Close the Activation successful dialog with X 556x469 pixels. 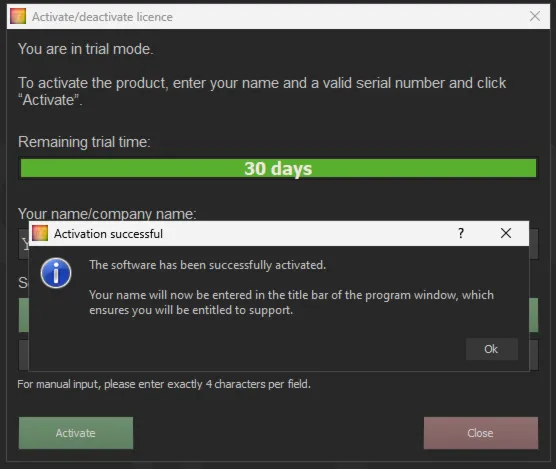[x=506, y=233]
